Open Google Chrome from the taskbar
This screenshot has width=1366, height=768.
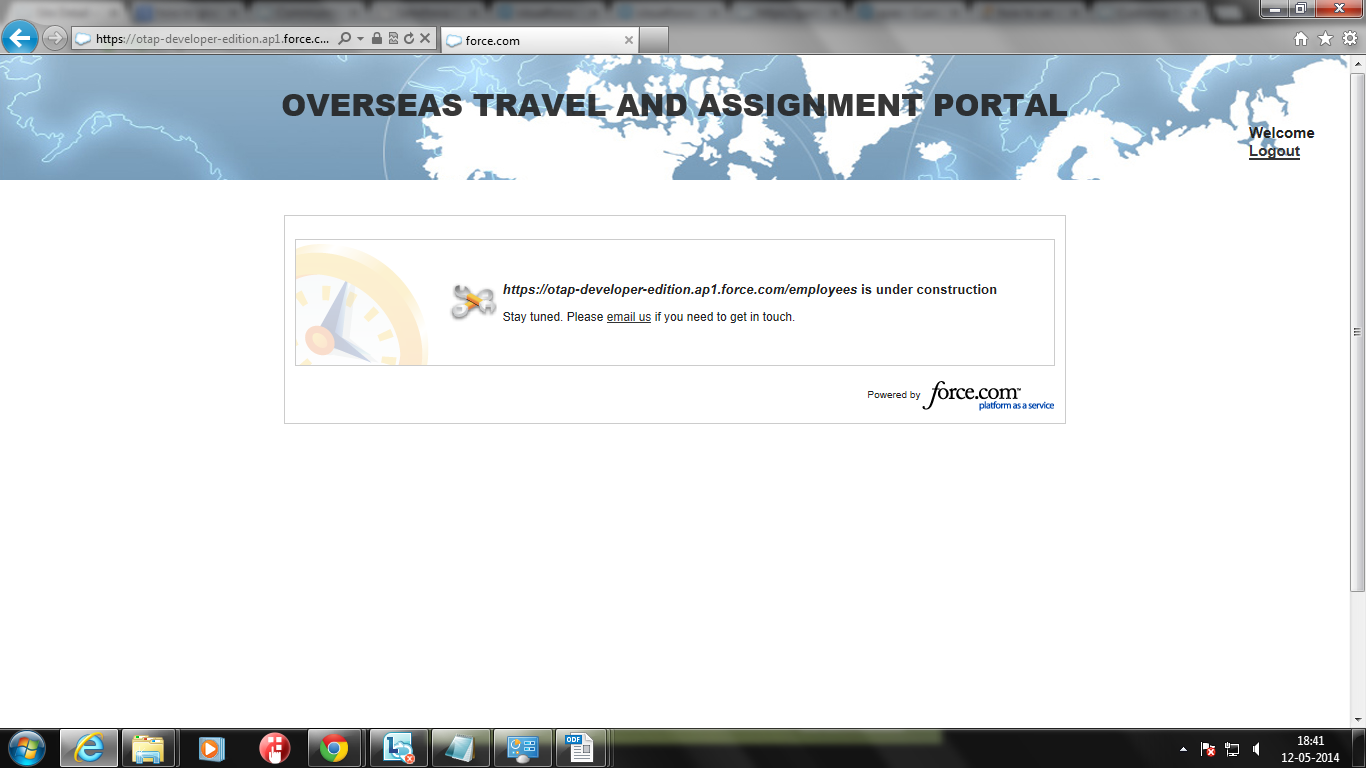point(334,748)
